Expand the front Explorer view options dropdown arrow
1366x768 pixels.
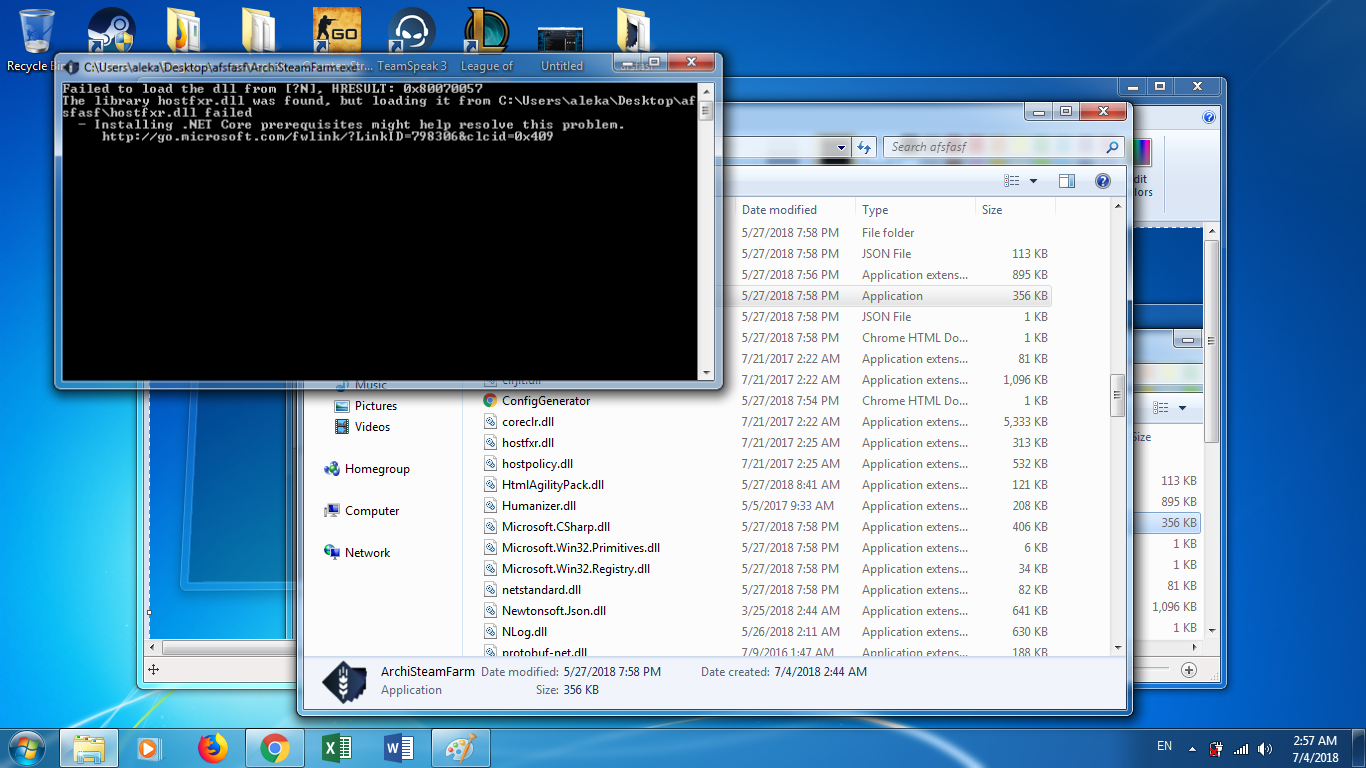(x=1033, y=181)
